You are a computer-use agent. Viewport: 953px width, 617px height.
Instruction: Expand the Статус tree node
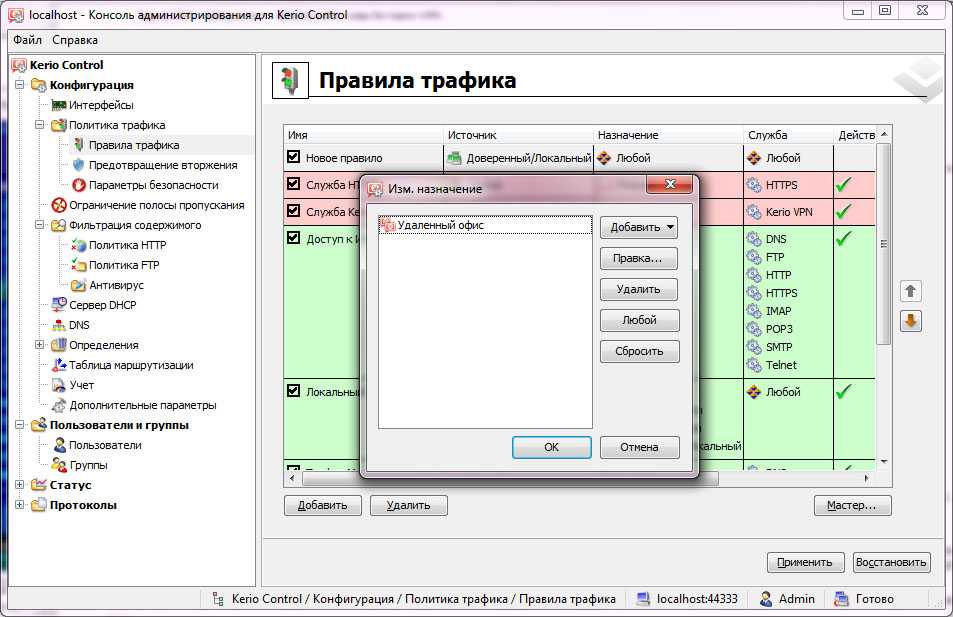(x=19, y=484)
